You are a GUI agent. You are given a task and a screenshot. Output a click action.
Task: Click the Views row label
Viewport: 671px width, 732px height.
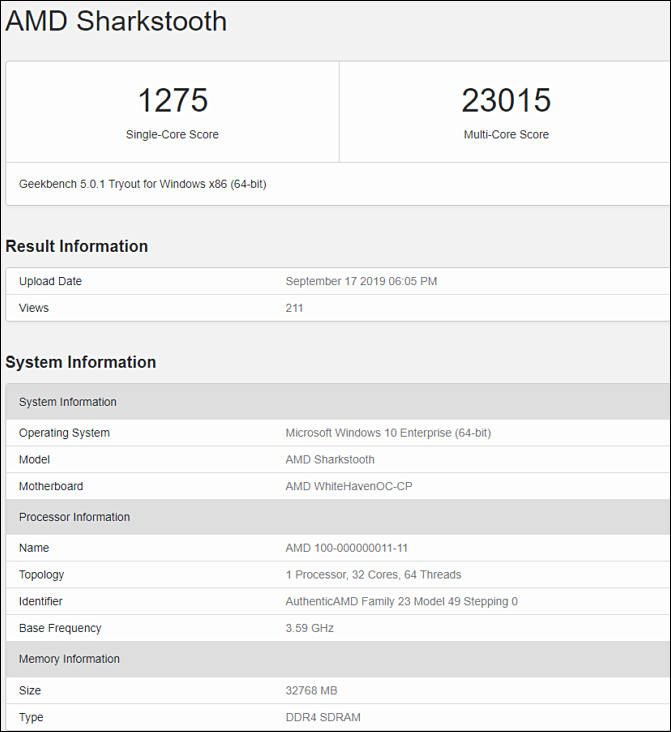[34, 308]
